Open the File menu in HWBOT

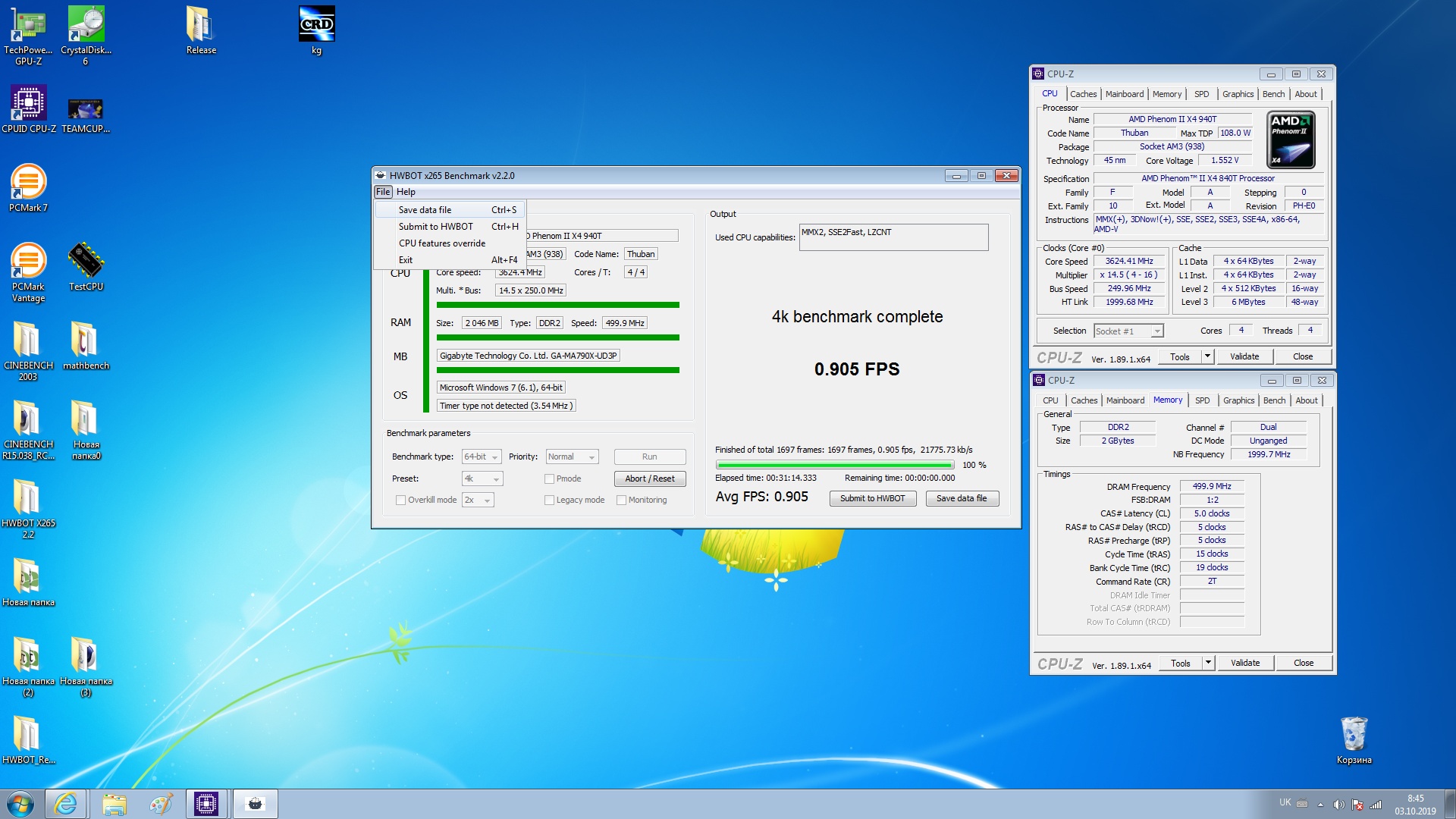click(383, 192)
